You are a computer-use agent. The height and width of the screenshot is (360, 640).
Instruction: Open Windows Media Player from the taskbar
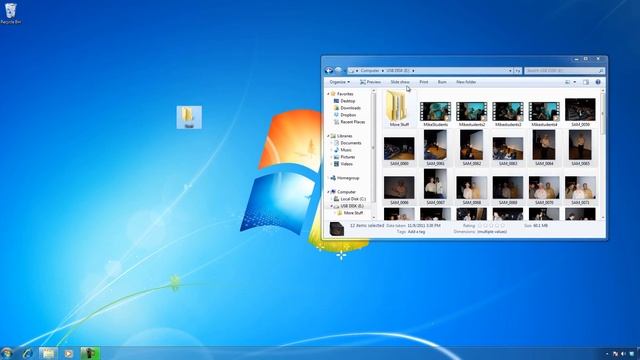coord(69,353)
